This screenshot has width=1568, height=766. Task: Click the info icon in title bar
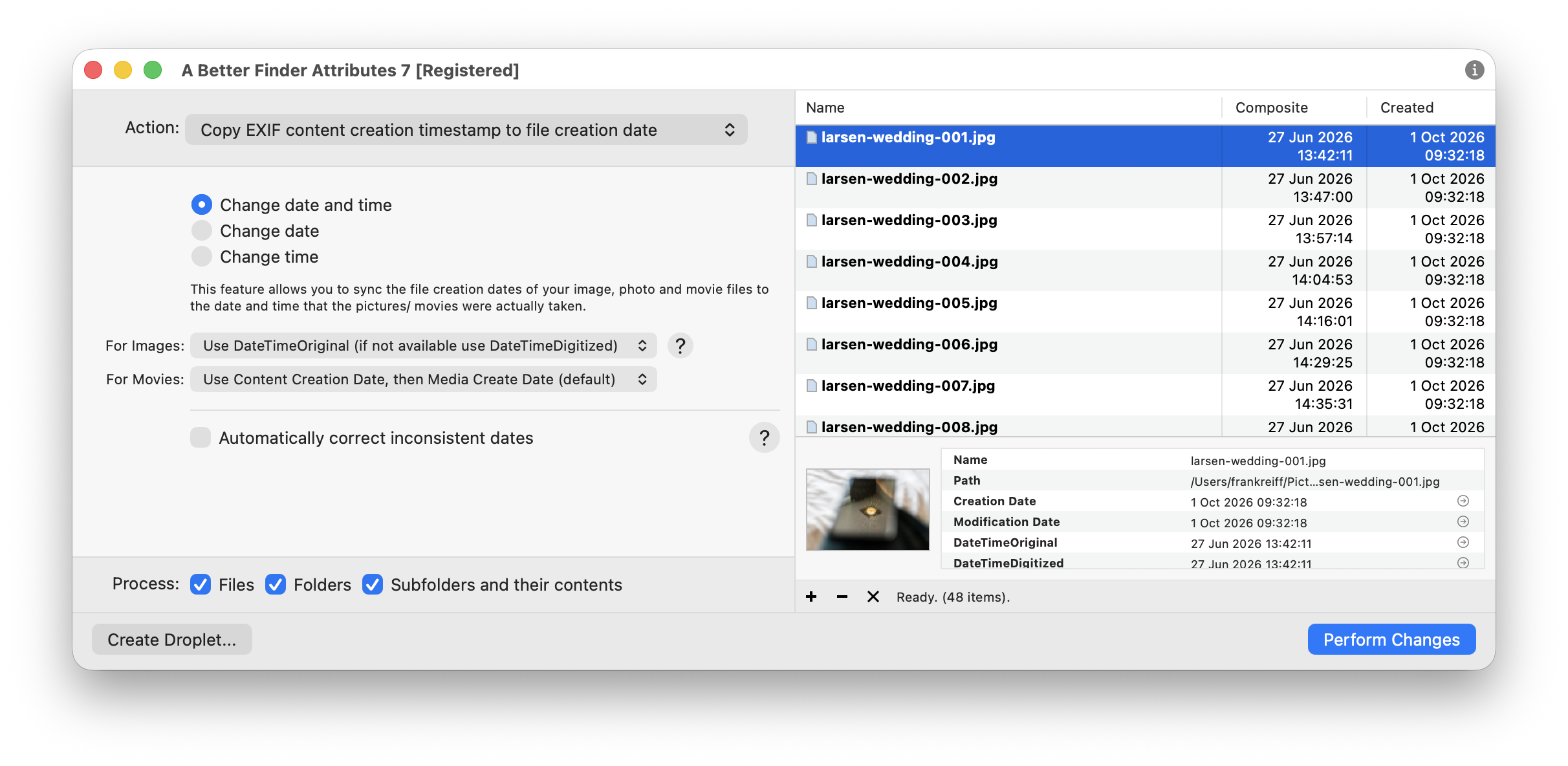[x=1474, y=70]
